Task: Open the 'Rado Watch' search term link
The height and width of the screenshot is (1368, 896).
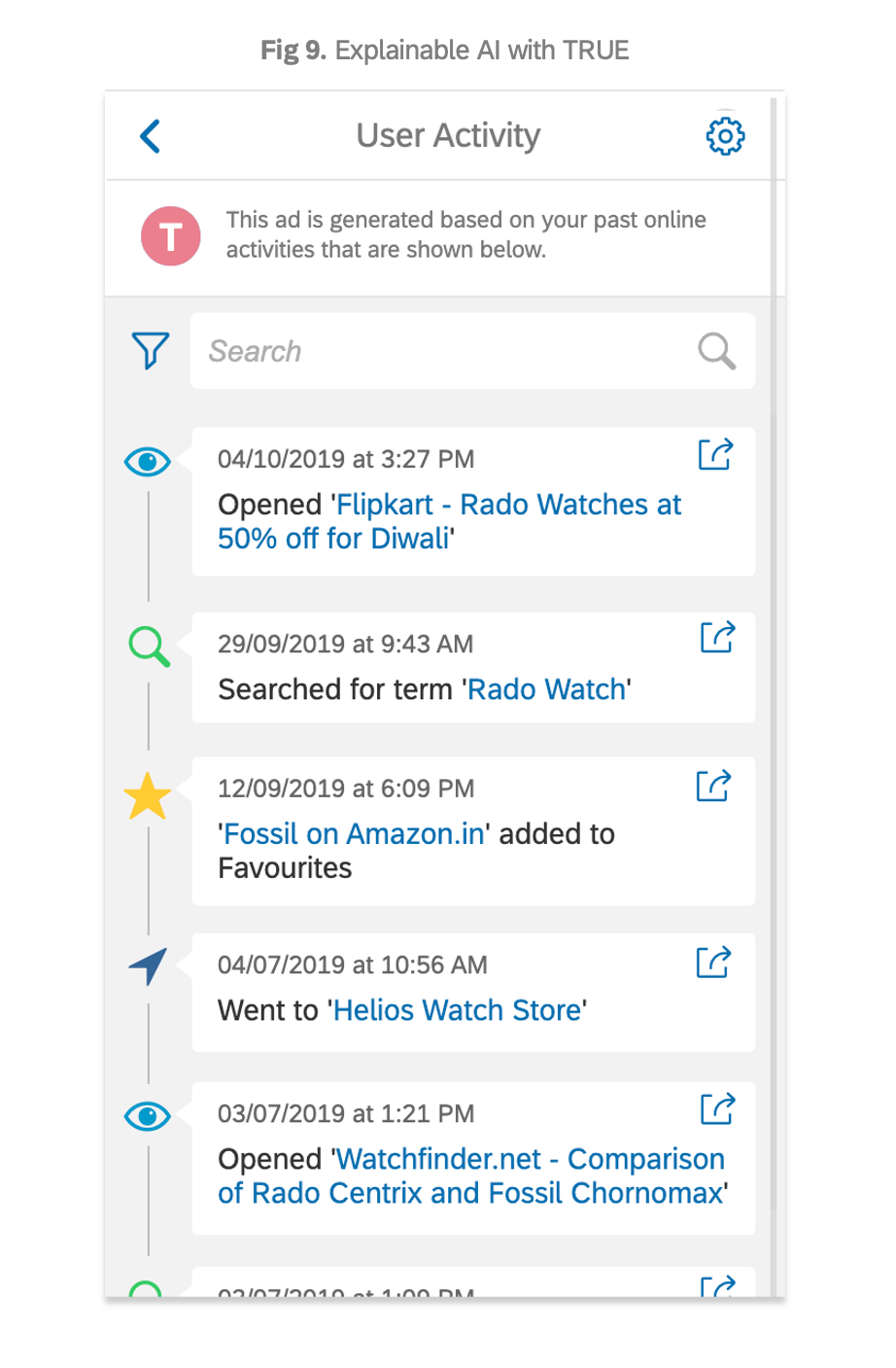Action: [x=547, y=690]
